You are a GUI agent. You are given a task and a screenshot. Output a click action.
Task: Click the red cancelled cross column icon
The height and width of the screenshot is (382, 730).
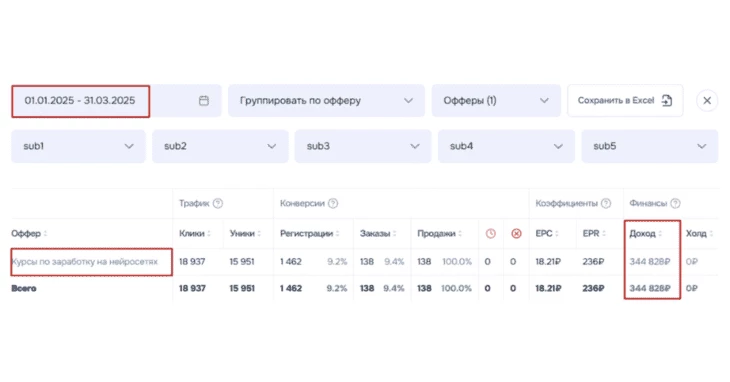click(x=516, y=234)
